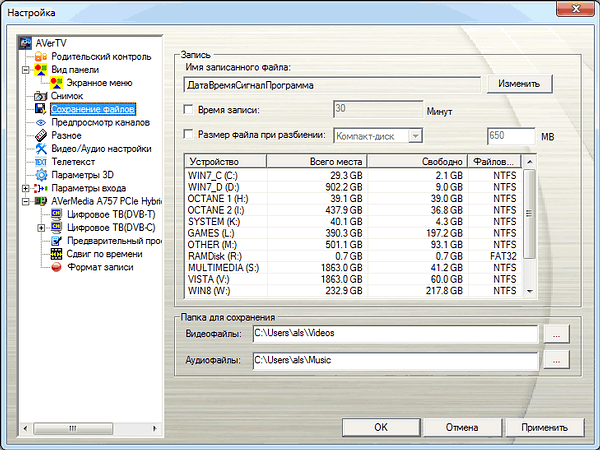Open the Телетекст settings icon
This screenshot has width=600, height=450.
pos(40,161)
